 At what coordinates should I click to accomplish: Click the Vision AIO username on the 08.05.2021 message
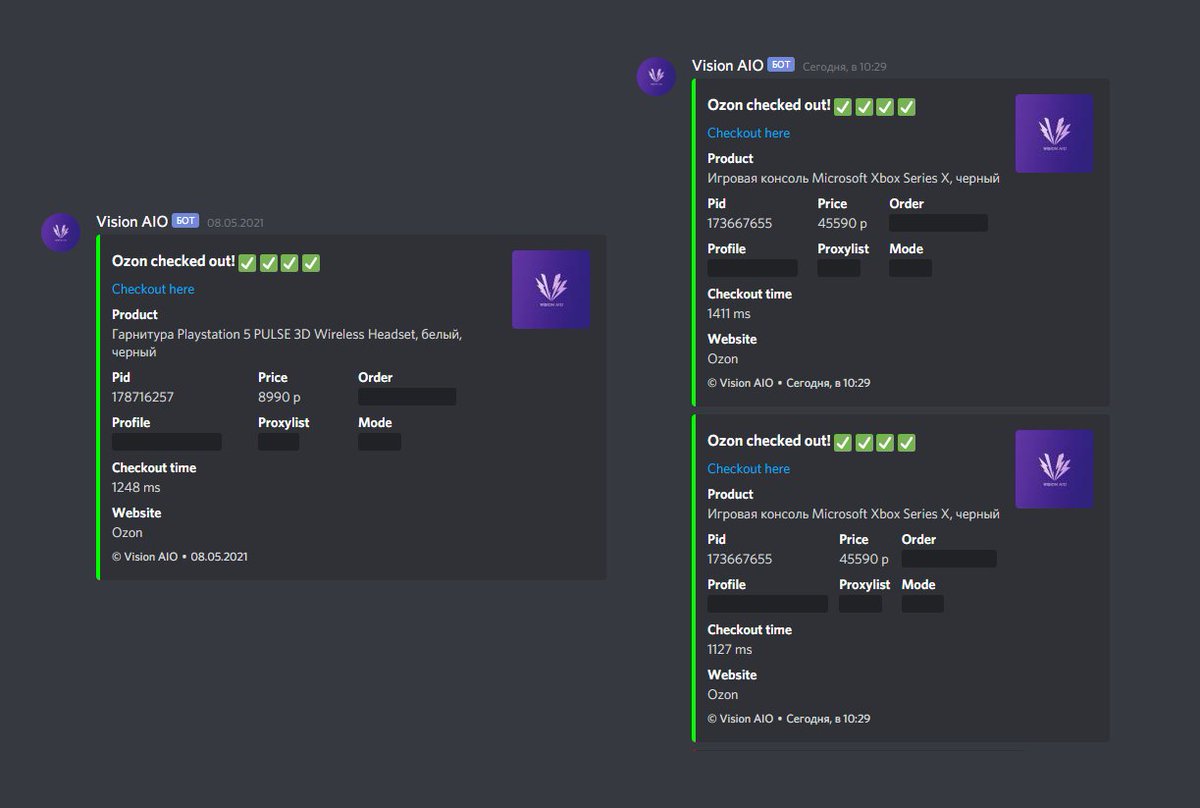click(x=132, y=221)
